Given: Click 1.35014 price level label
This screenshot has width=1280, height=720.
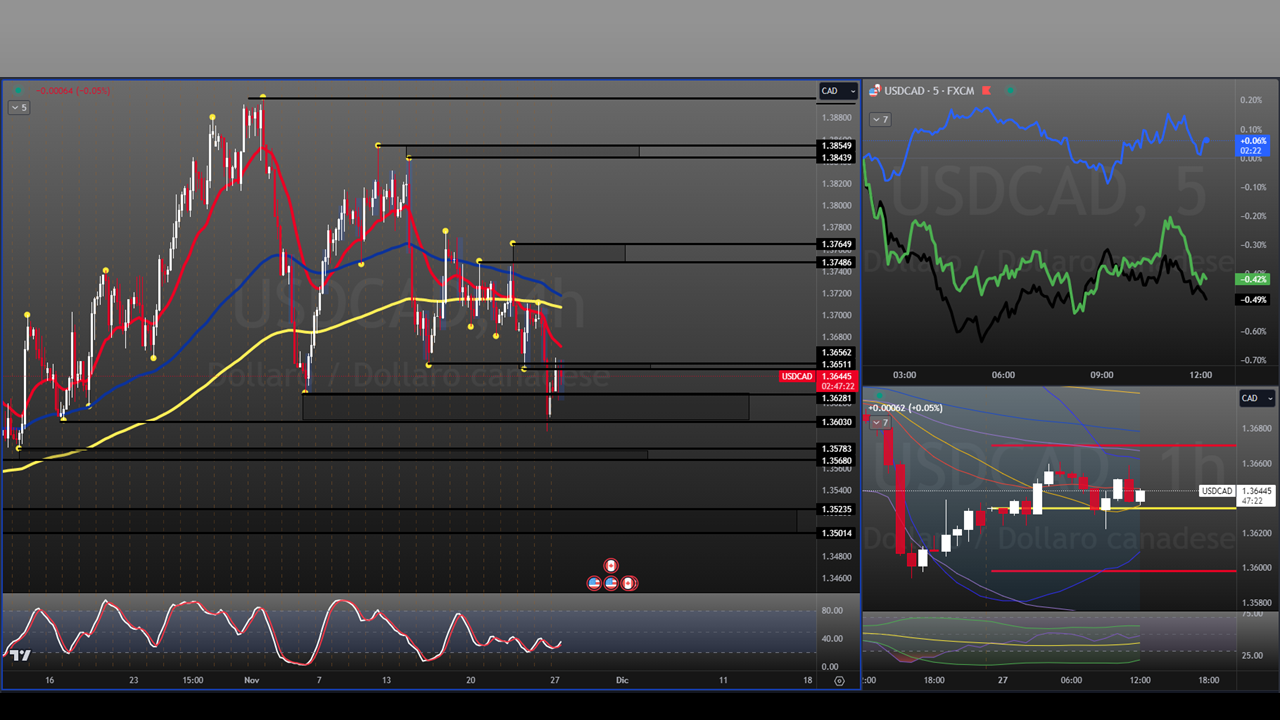Looking at the screenshot, I should click(x=836, y=534).
